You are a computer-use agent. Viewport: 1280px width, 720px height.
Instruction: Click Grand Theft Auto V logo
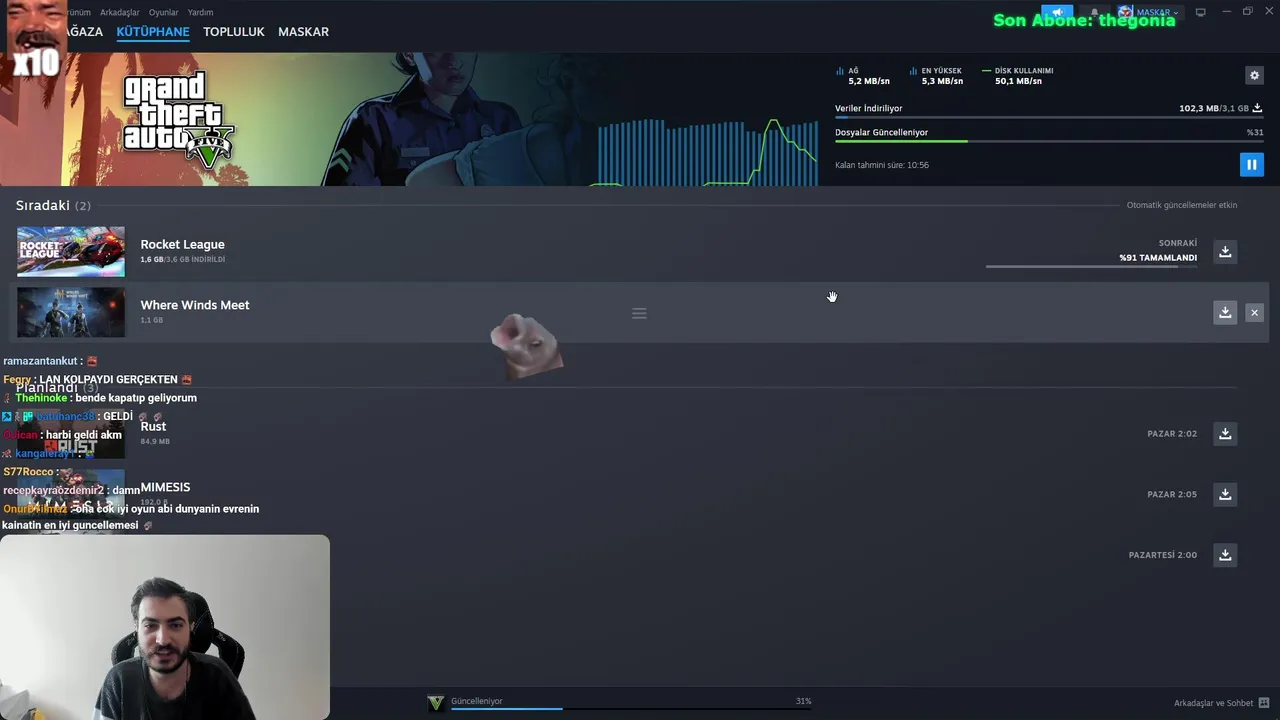pyautogui.click(x=178, y=119)
